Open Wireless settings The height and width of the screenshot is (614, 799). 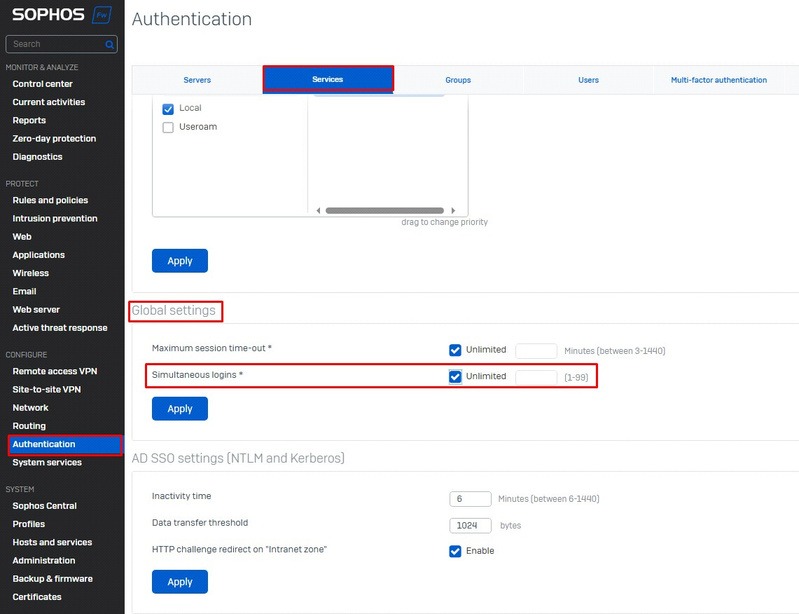pyautogui.click(x=31, y=273)
